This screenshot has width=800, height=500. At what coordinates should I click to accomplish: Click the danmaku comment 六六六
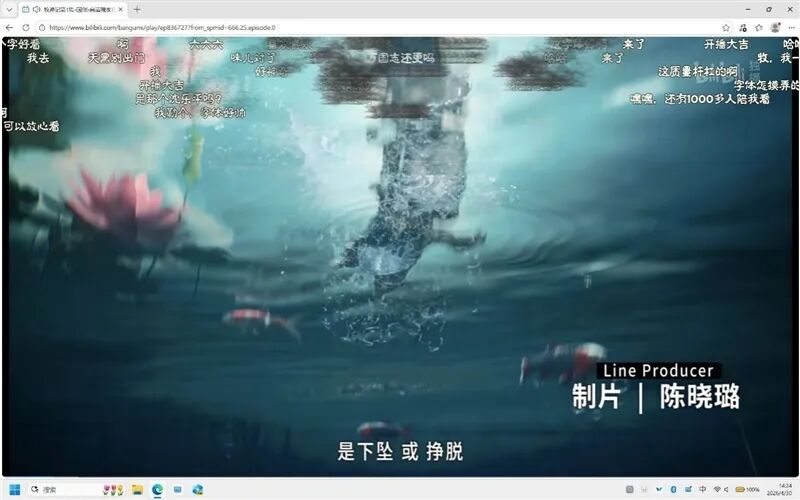pyautogui.click(x=206, y=44)
